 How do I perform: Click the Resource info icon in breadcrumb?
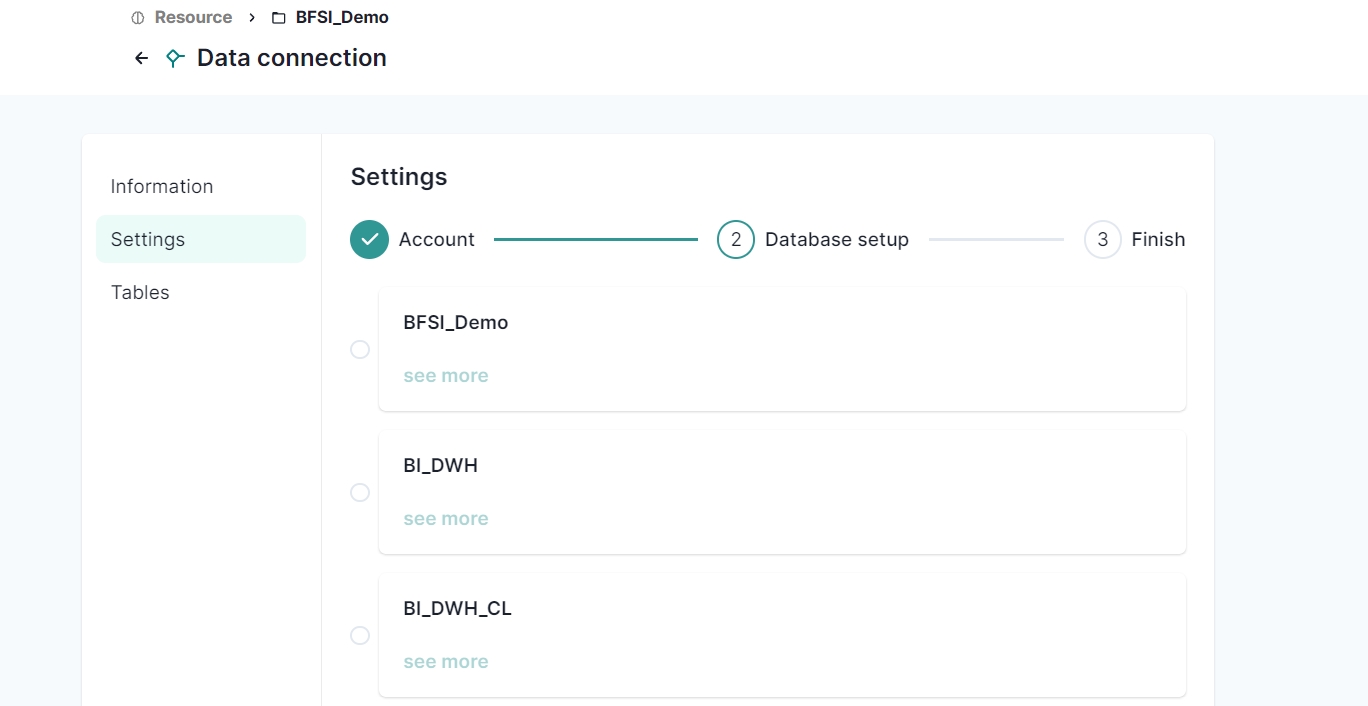point(138,18)
